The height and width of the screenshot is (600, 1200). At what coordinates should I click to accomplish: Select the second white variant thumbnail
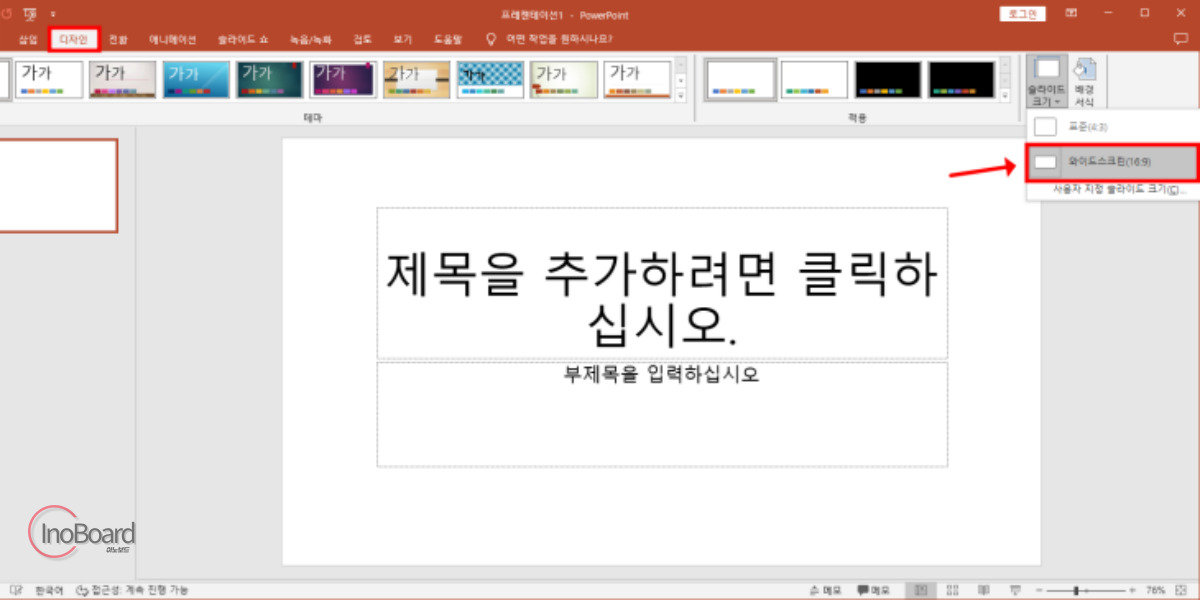[814, 79]
